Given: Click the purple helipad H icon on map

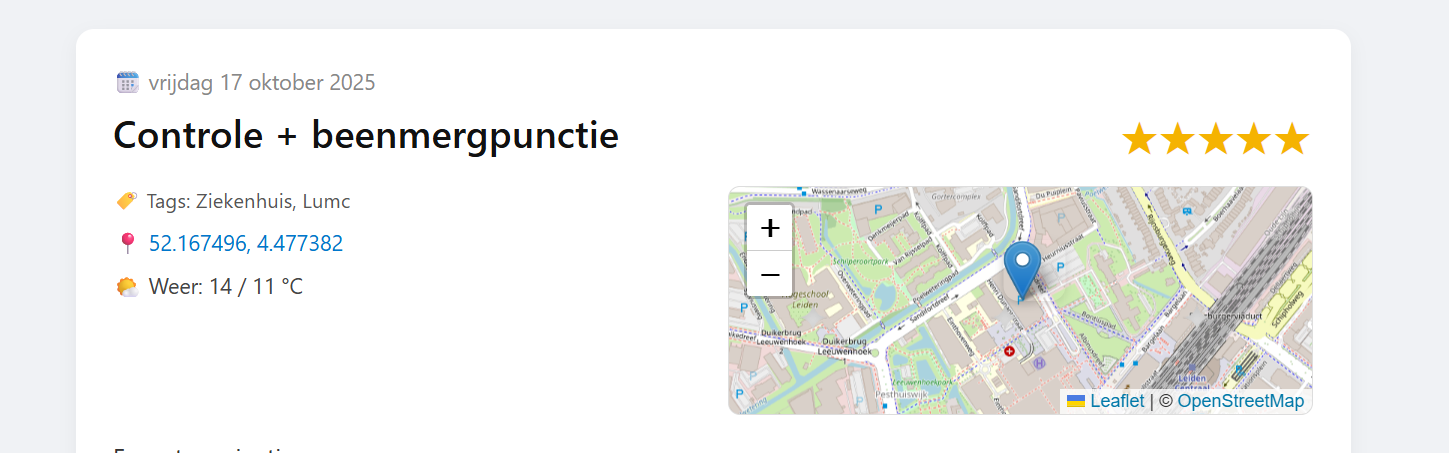Looking at the screenshot, I should click(1039, 363).
